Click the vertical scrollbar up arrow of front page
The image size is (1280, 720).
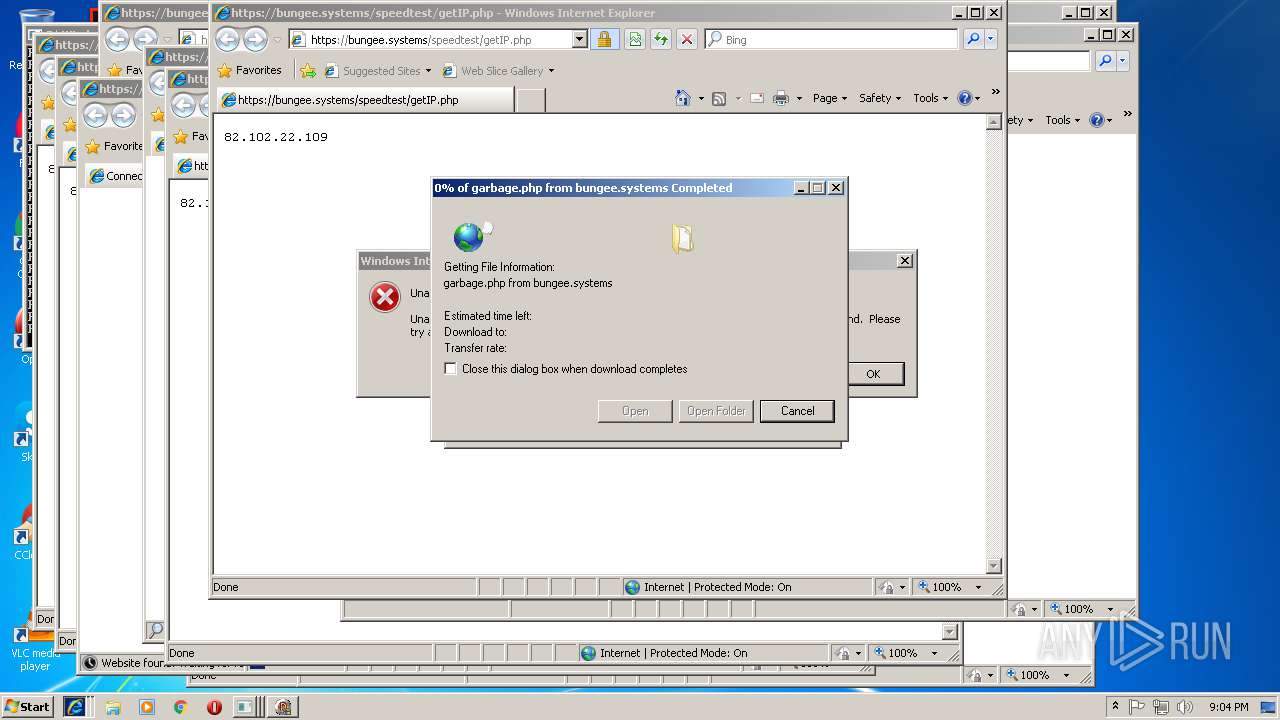(x=993, y=122)
